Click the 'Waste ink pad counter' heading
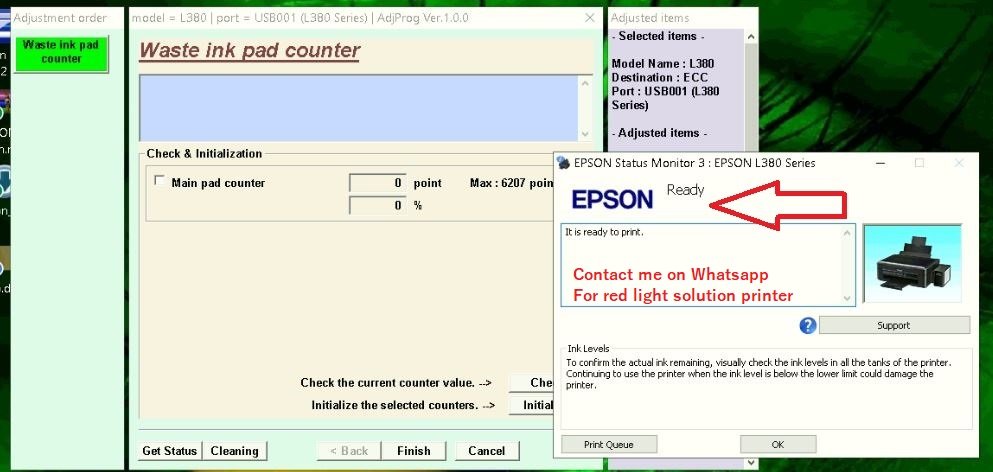This screenshot has width=993, height=472. tap(250, 50)
